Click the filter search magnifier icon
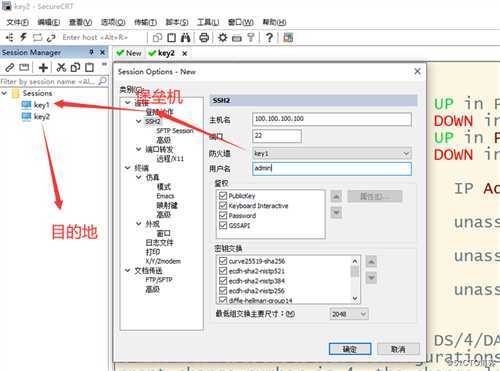 click(x=103, y=81)
